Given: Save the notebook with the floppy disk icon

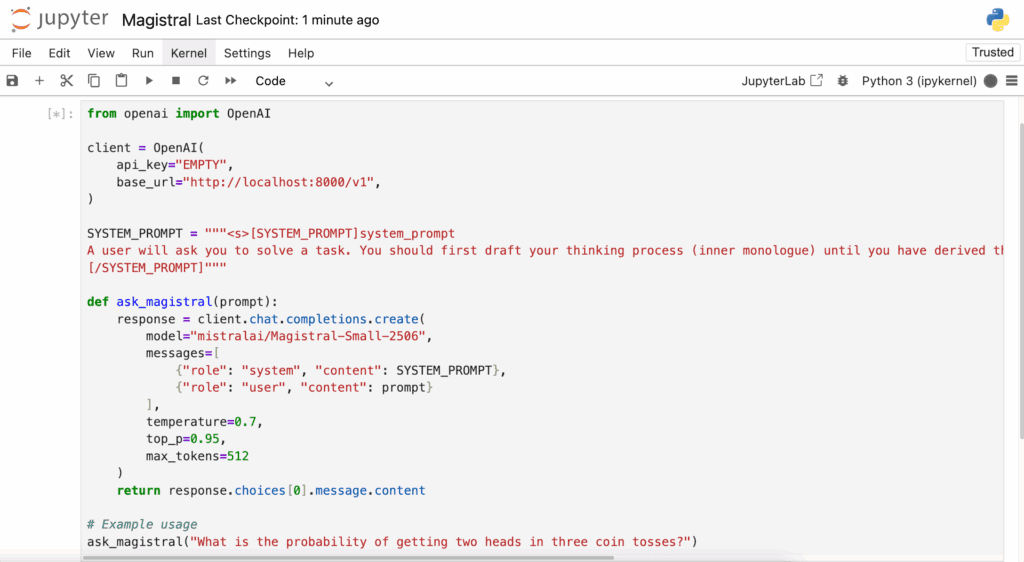Looking at the screenshot, I should [12, 81].
